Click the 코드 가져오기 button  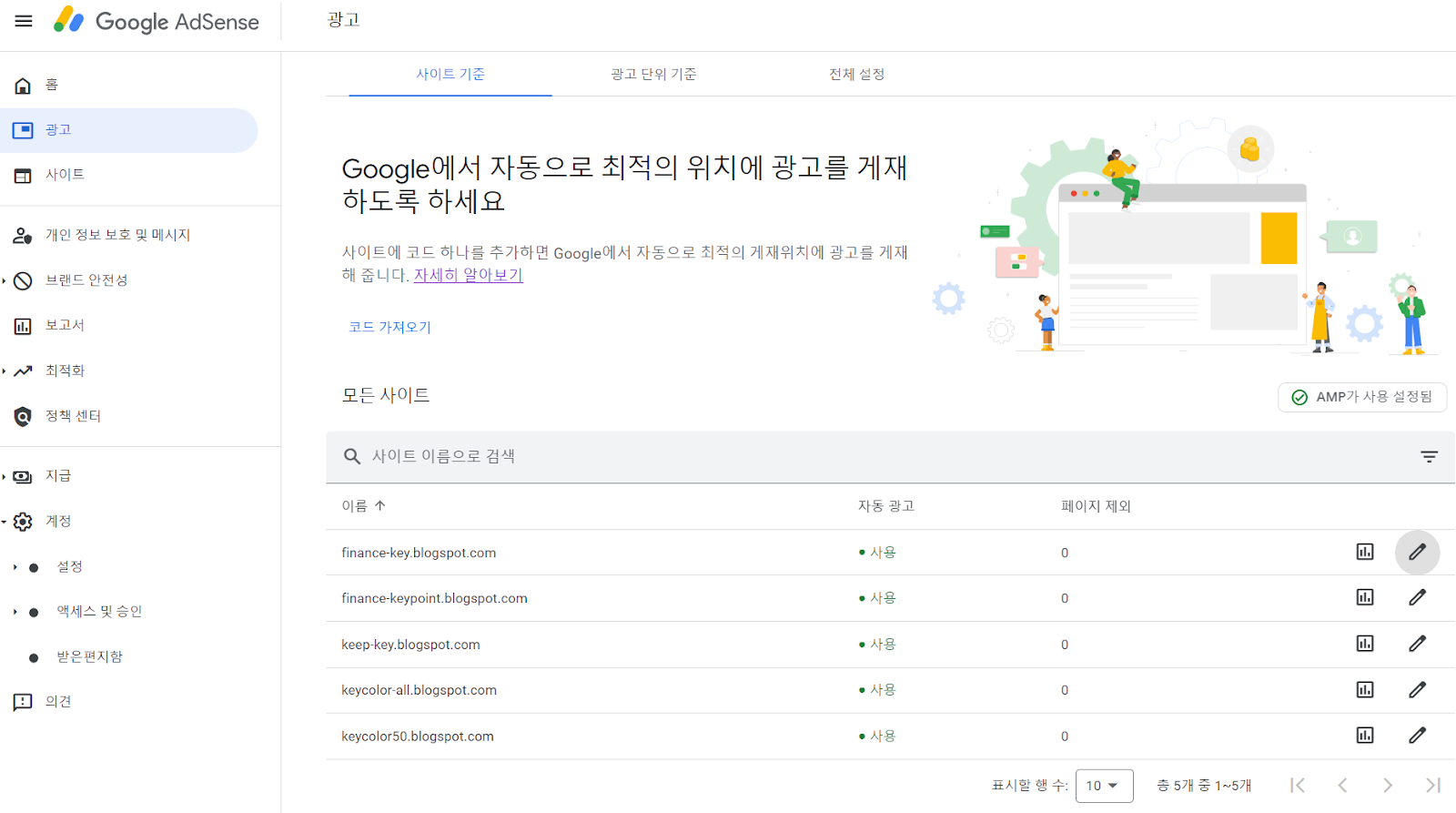tap(389, 327)
